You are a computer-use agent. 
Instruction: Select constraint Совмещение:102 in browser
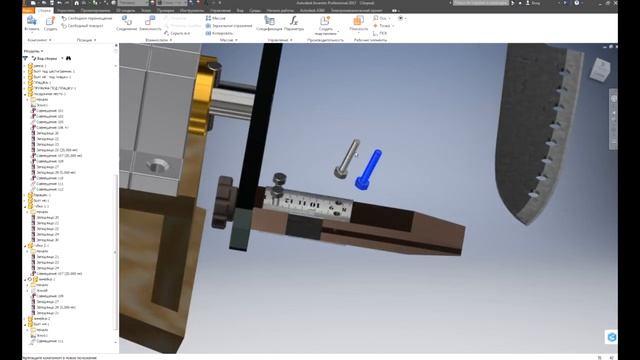pyautogui.click(x=48, y=116)
